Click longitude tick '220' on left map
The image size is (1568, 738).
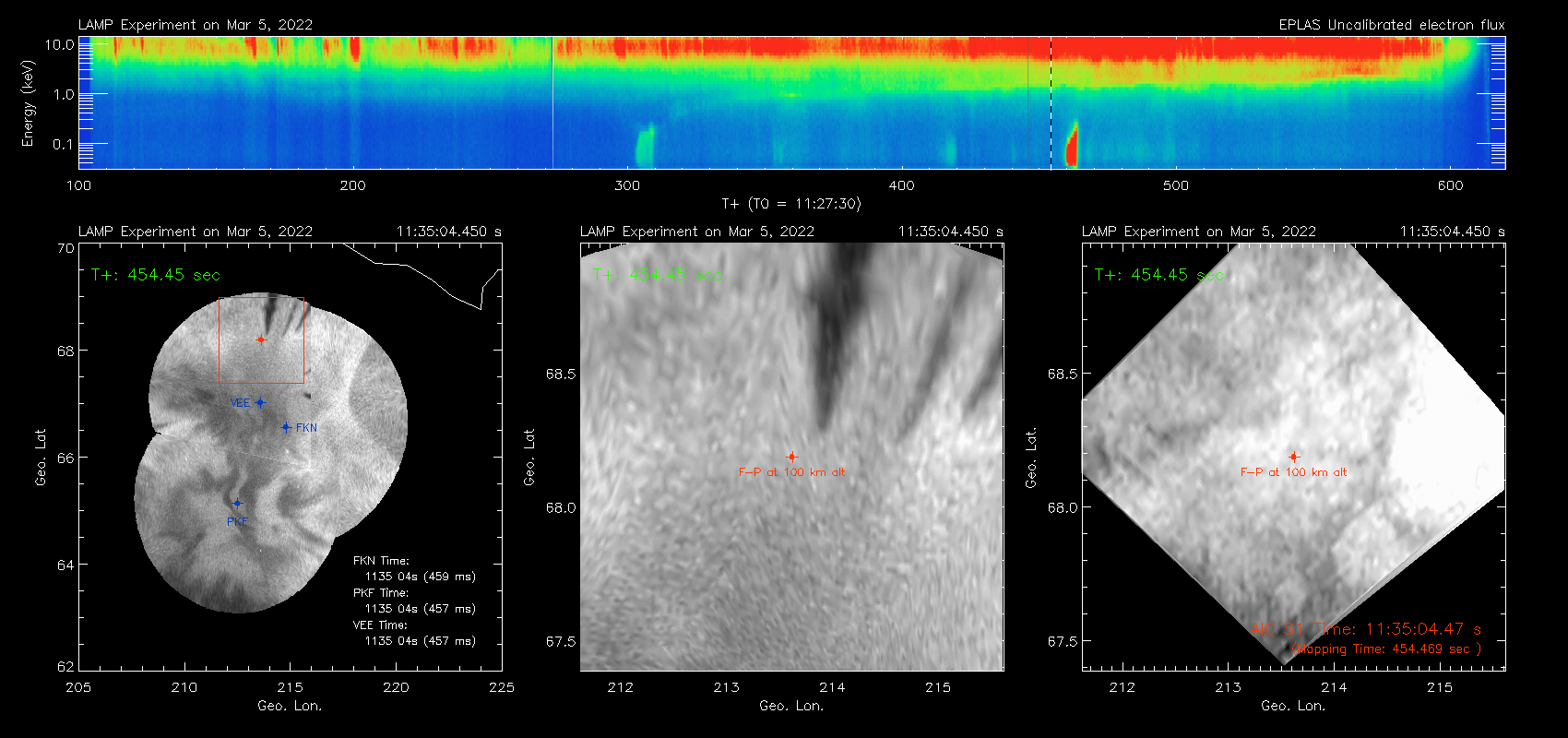click(396, 687)
